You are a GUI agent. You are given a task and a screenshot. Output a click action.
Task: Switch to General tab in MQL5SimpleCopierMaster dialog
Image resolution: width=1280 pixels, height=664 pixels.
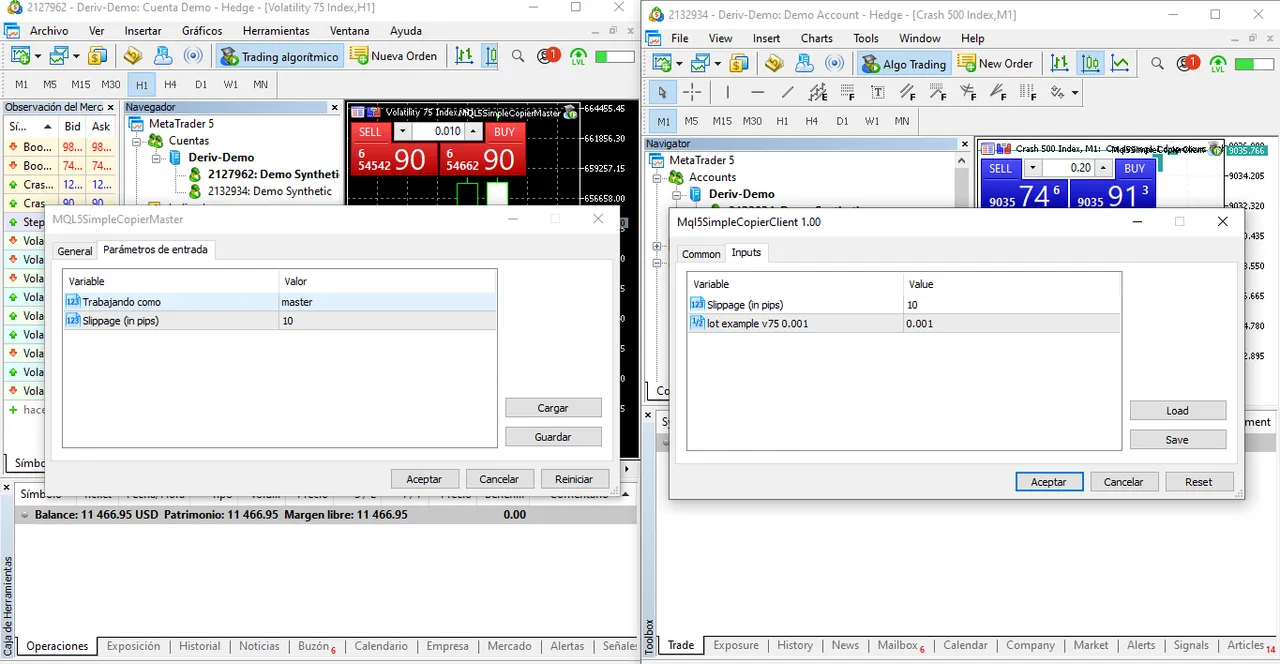[74, 251]
